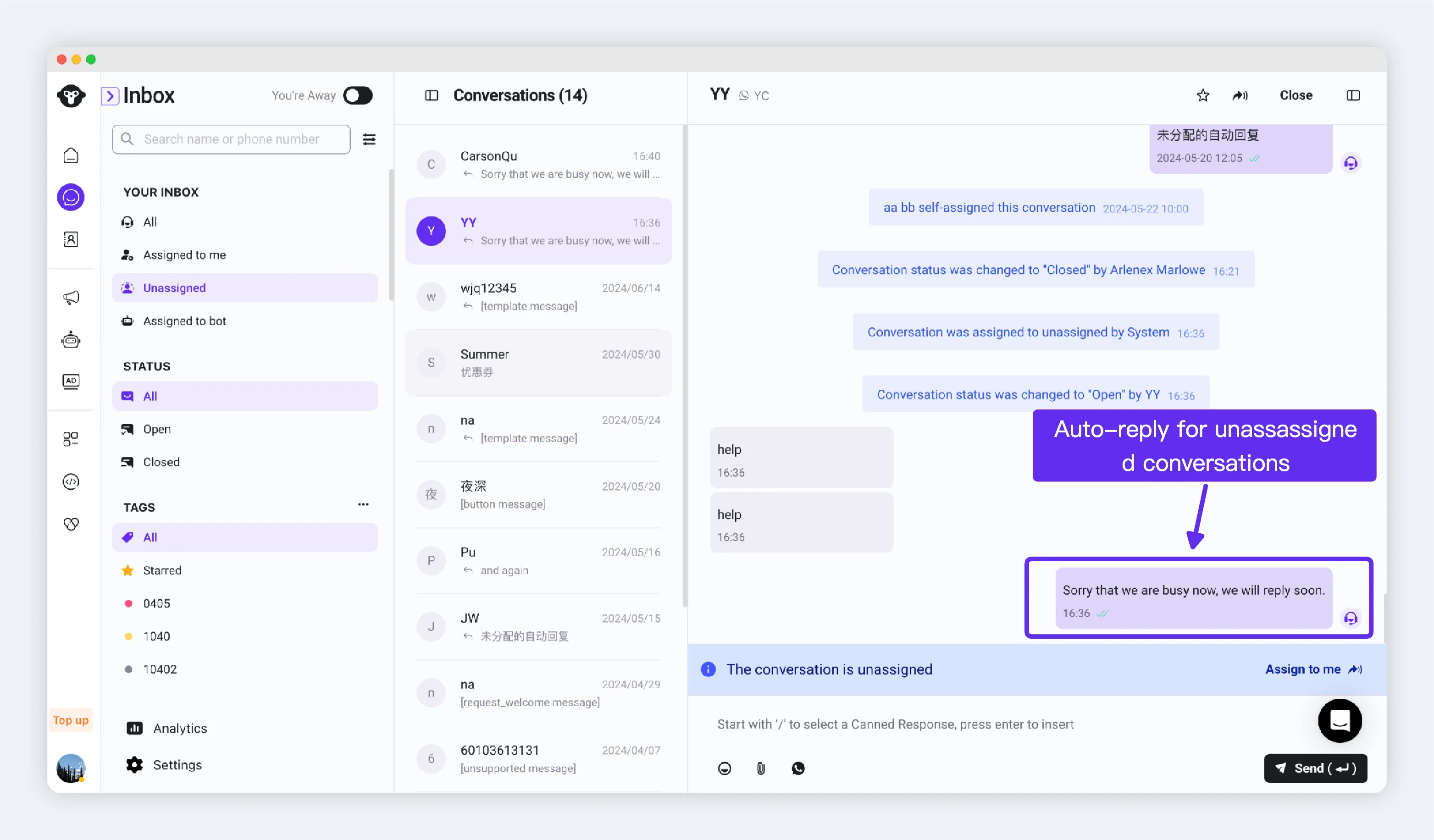Open the Developer code icon
This screenshot has width=1434, height=840.
click(x=71, y=481)
